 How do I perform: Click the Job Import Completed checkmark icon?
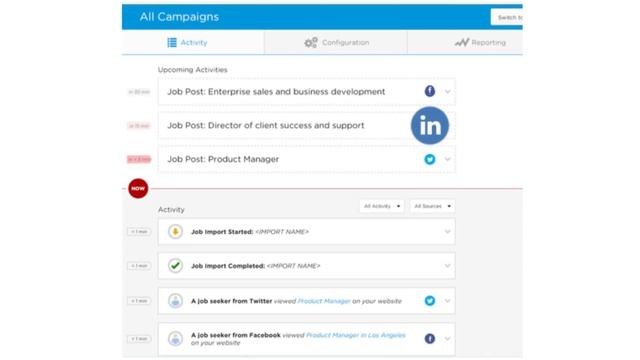(176, 266)
